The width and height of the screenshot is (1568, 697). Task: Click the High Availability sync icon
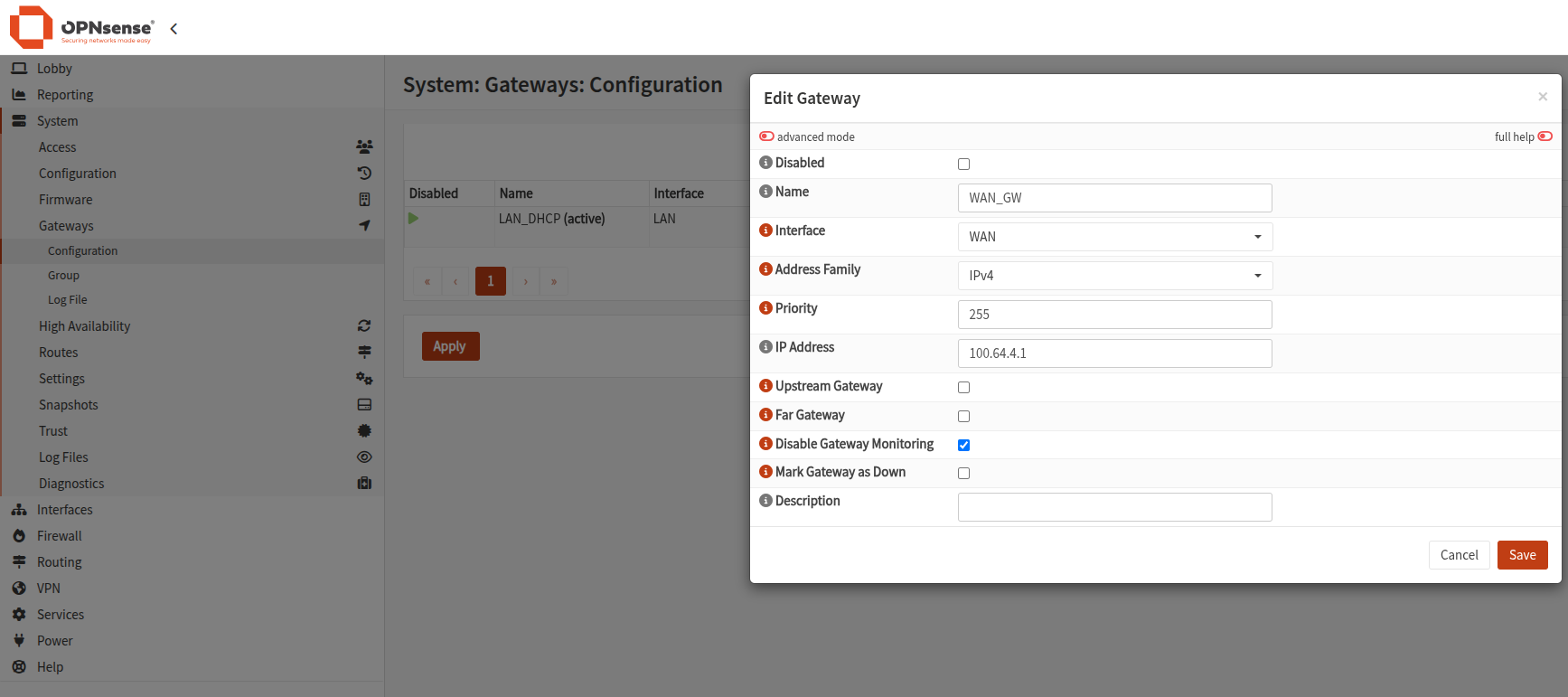[364, 325]
